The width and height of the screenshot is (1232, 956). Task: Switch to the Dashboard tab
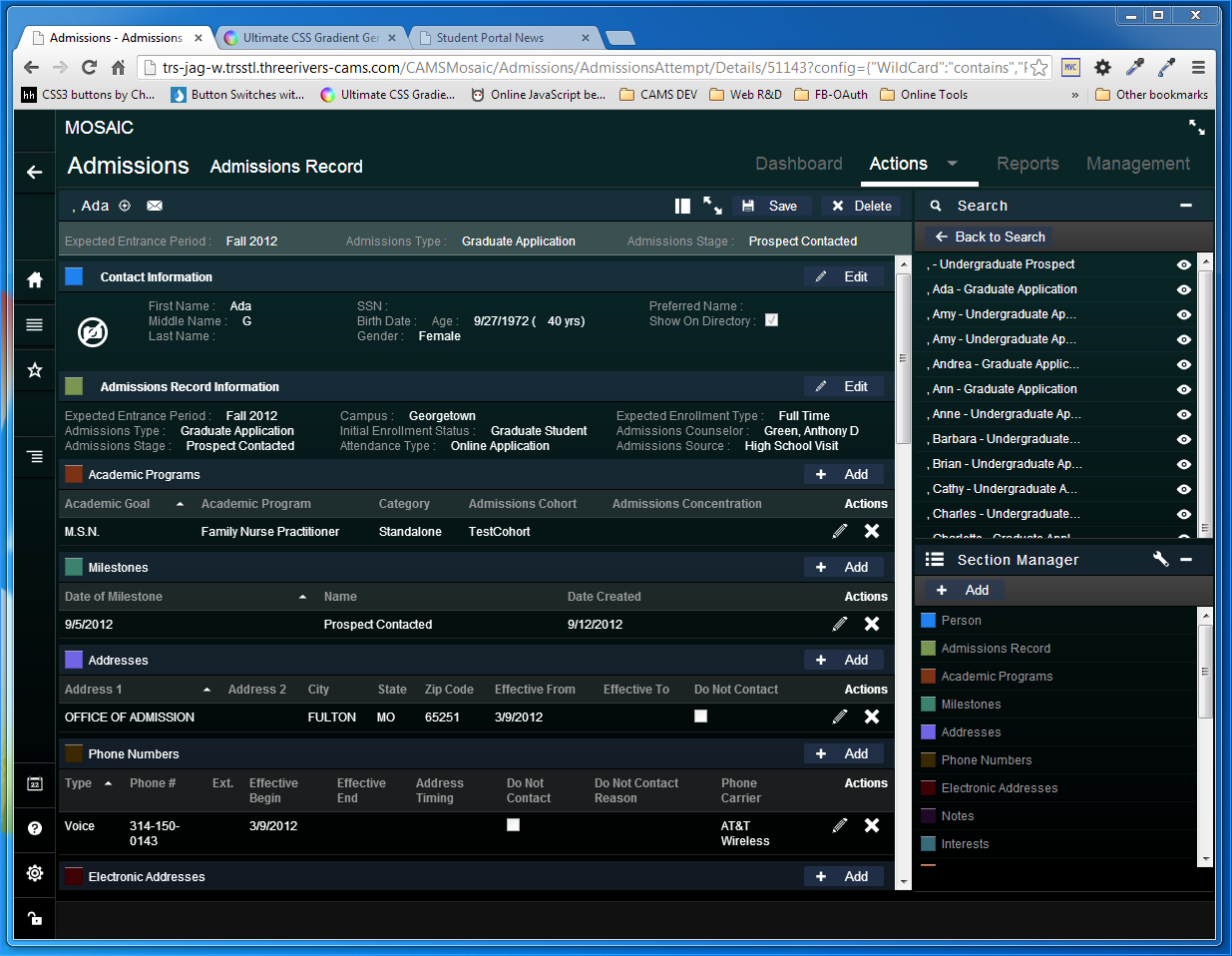pos(798,164)
